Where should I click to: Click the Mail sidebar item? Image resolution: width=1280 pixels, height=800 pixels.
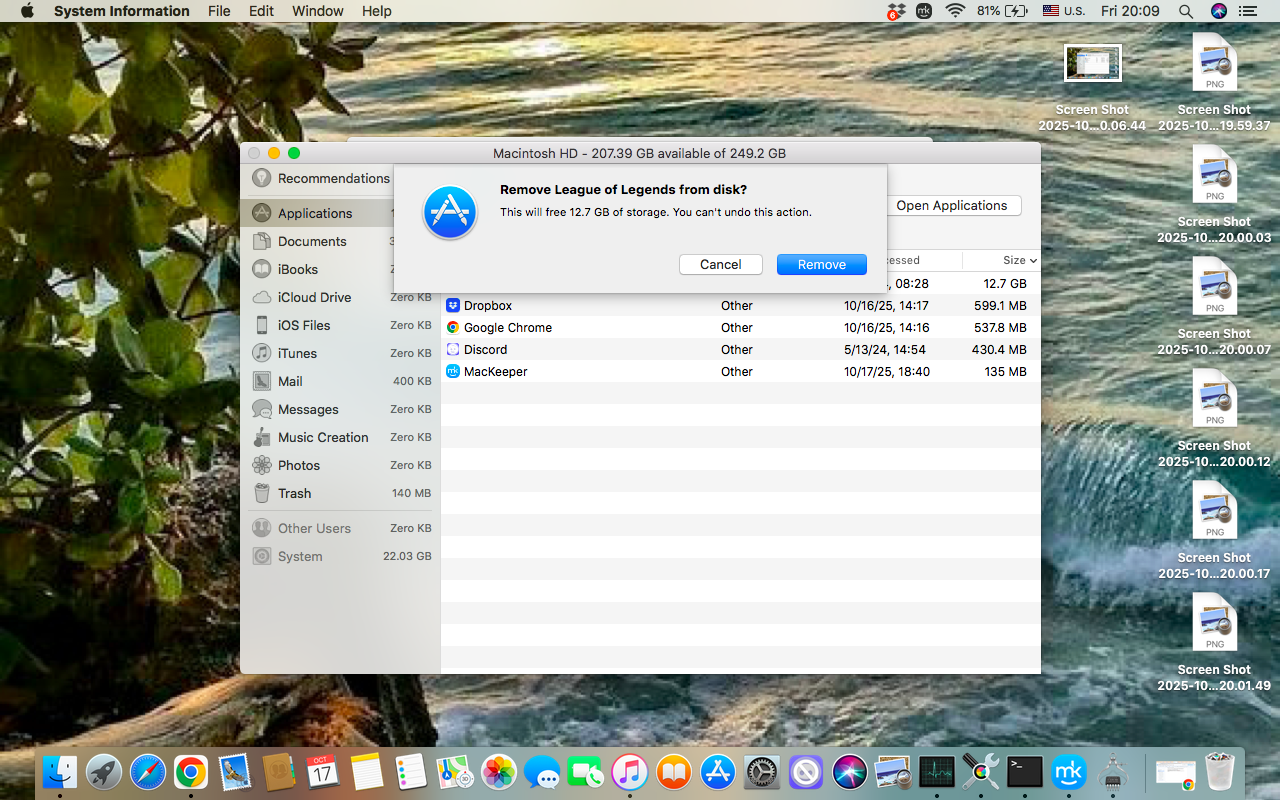pos(290,382)
